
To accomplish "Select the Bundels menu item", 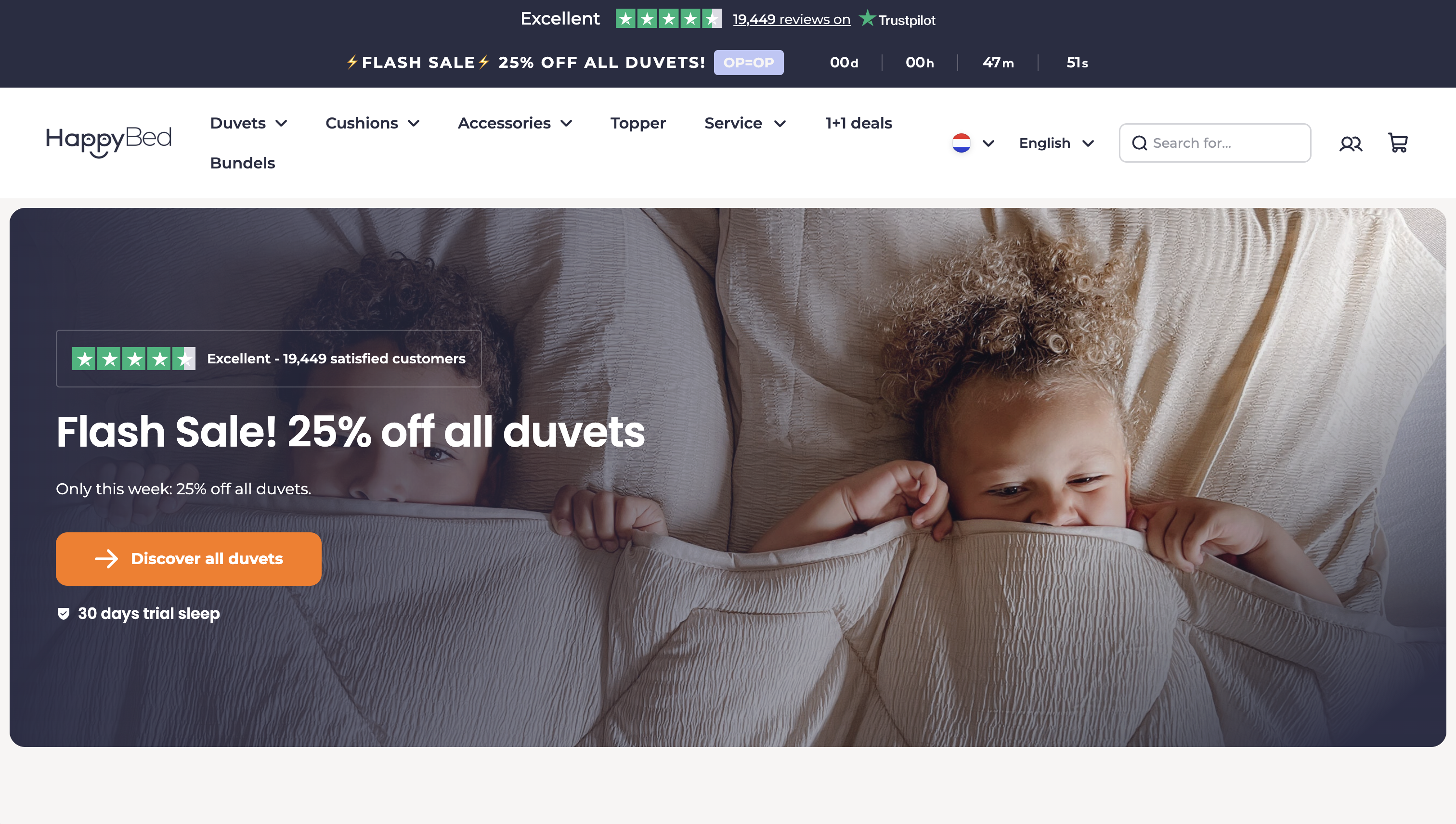I will (242, 163).
